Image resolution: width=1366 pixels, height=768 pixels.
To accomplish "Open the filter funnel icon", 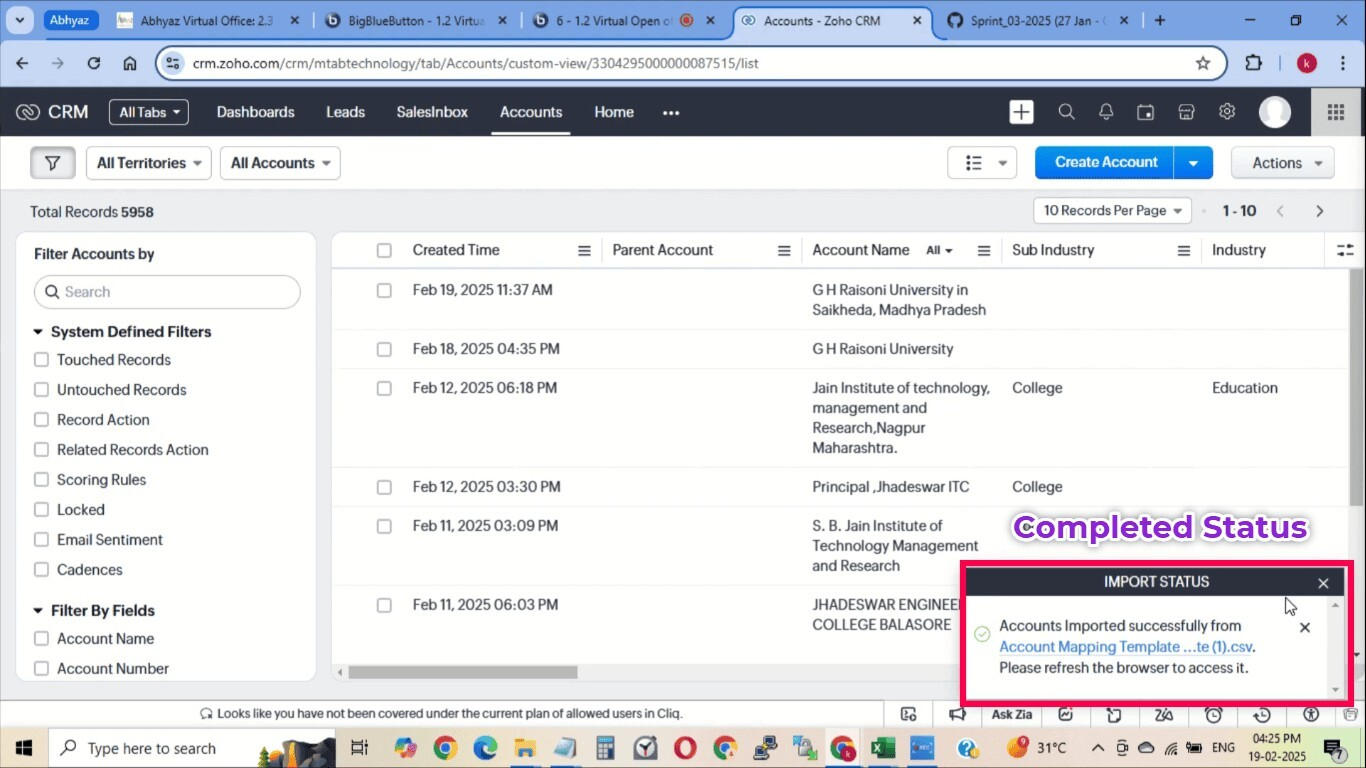I will point(52,163).
